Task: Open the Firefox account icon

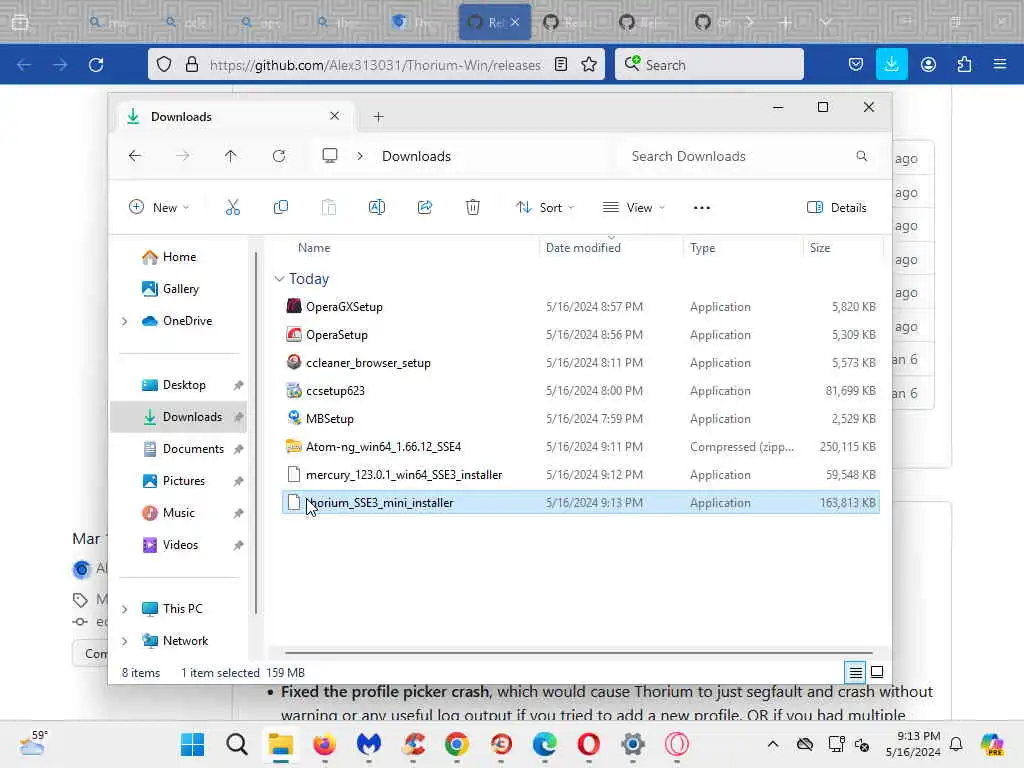Action: (928, 65)
